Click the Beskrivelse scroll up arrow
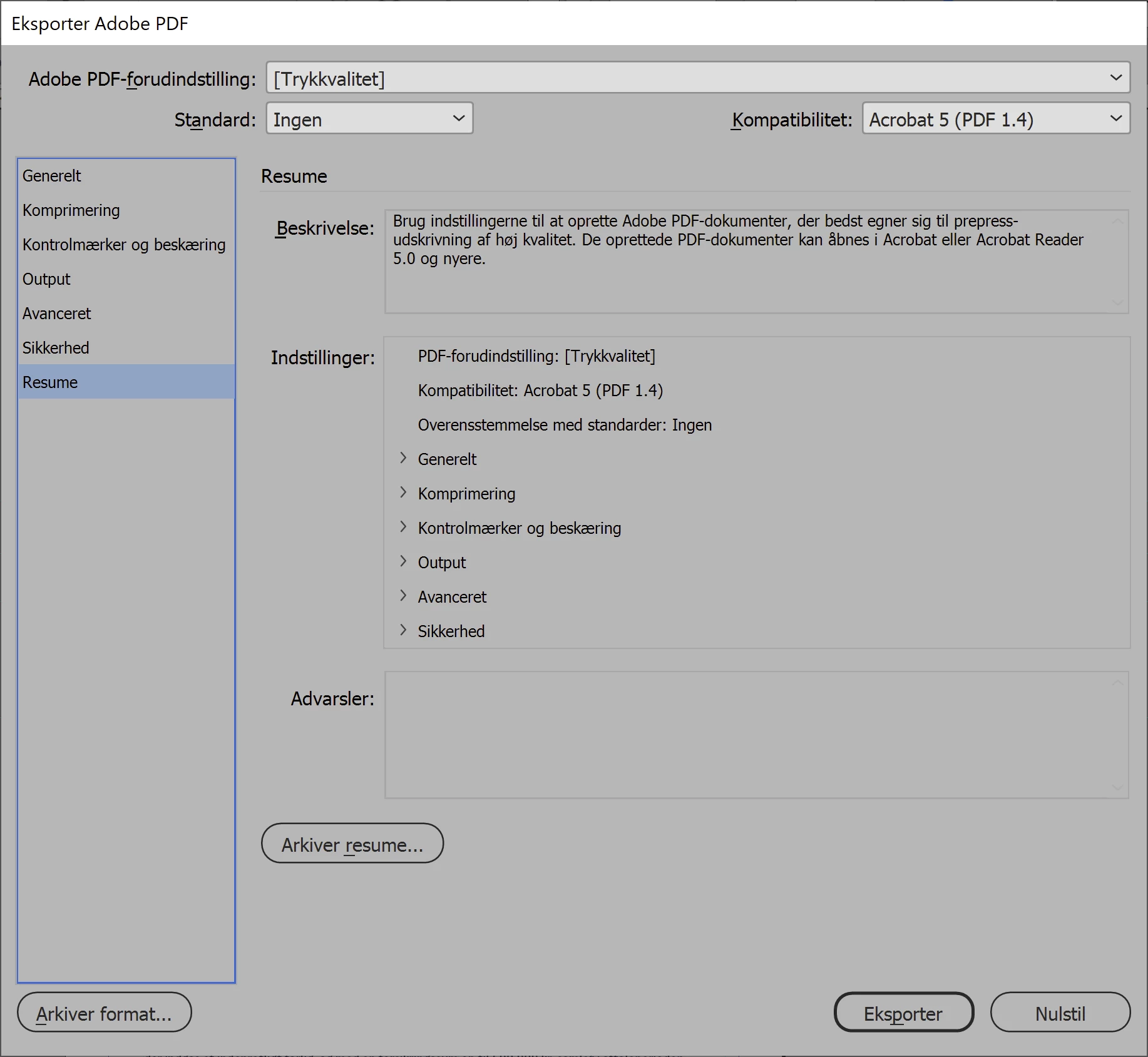 1117,221
